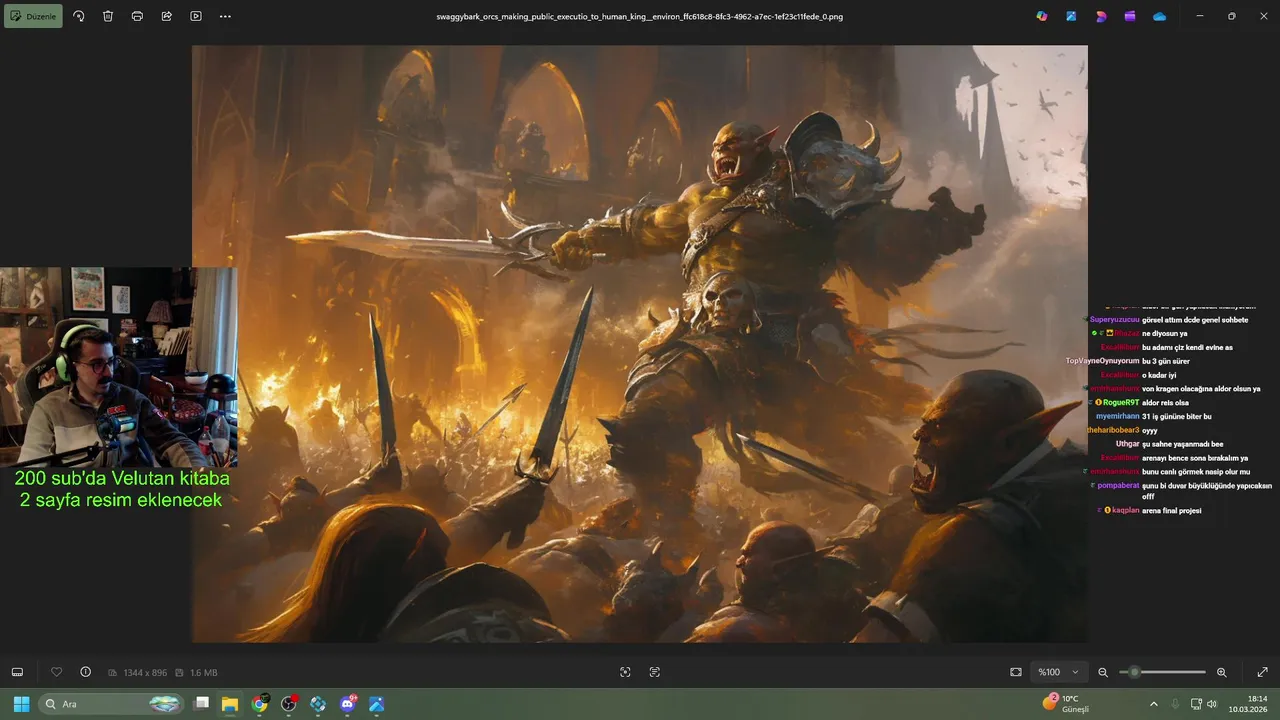Enter fullscreen with the expand arrows icon

tap(1262, 672)
